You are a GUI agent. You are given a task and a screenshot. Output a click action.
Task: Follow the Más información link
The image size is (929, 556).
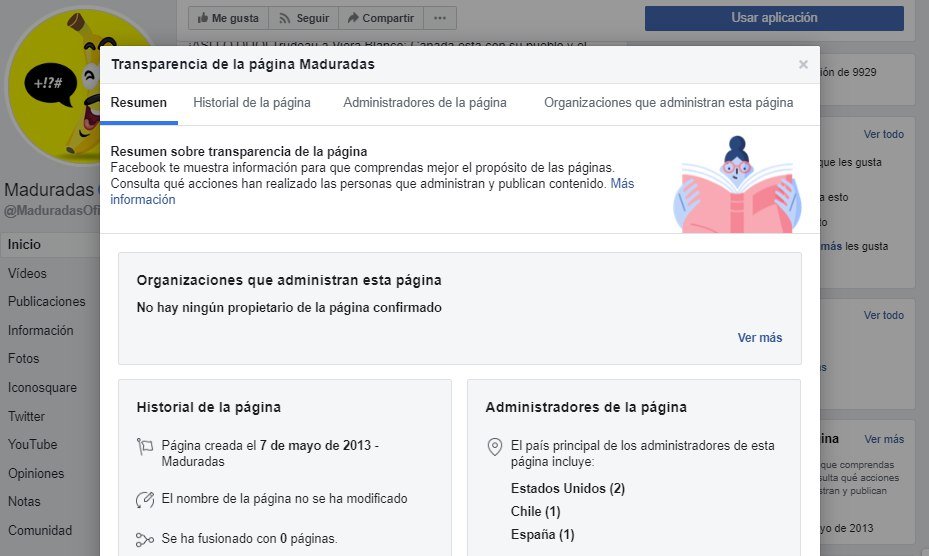372,191
